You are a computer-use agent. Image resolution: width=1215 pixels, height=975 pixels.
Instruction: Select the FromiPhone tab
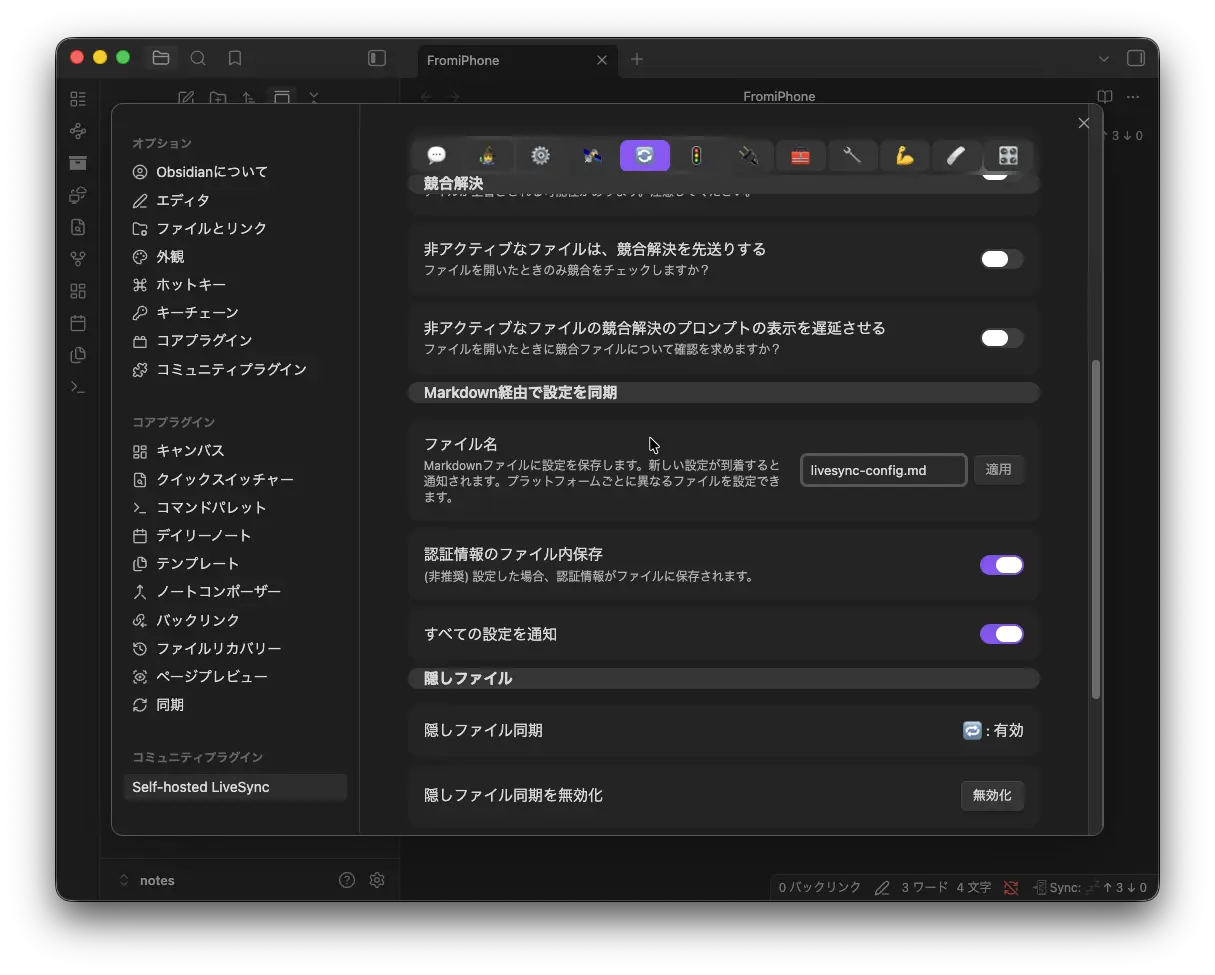[517, 60]
